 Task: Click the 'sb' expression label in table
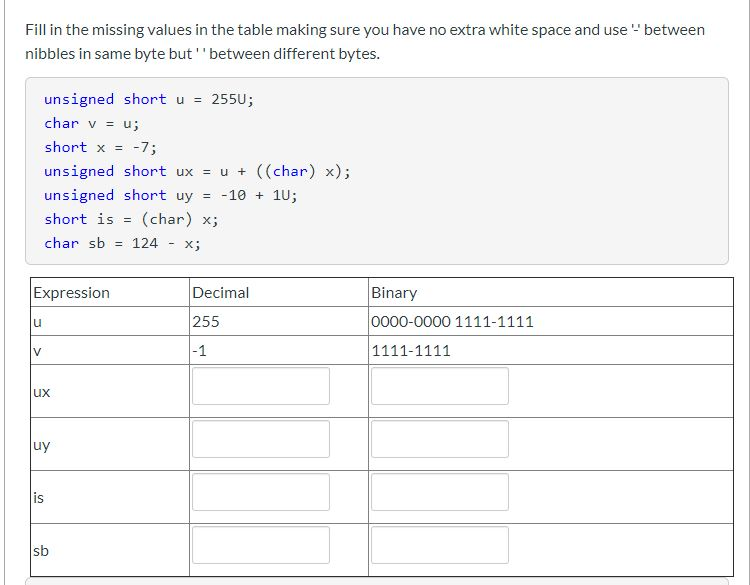41,551
